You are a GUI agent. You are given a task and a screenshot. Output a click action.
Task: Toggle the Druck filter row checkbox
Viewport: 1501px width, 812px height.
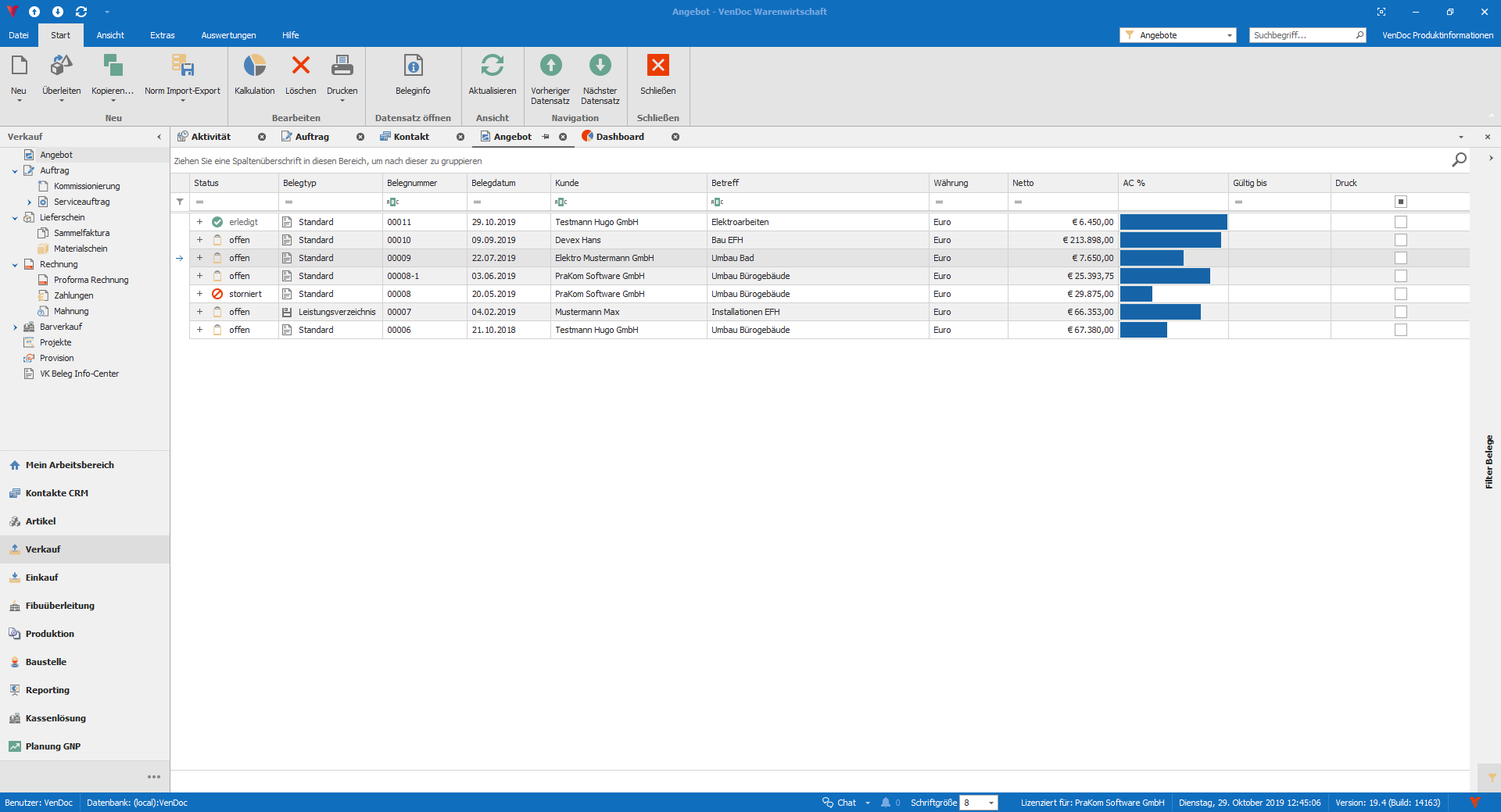click(x=1400, y=202)
